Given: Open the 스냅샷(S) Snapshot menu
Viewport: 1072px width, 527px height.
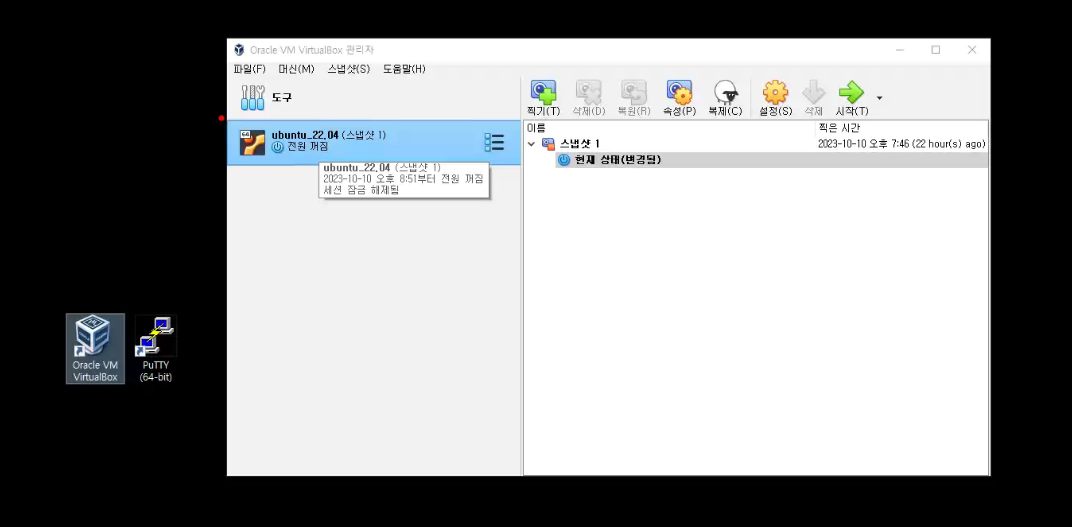Looking at the screenshot, I should (349, 69).
